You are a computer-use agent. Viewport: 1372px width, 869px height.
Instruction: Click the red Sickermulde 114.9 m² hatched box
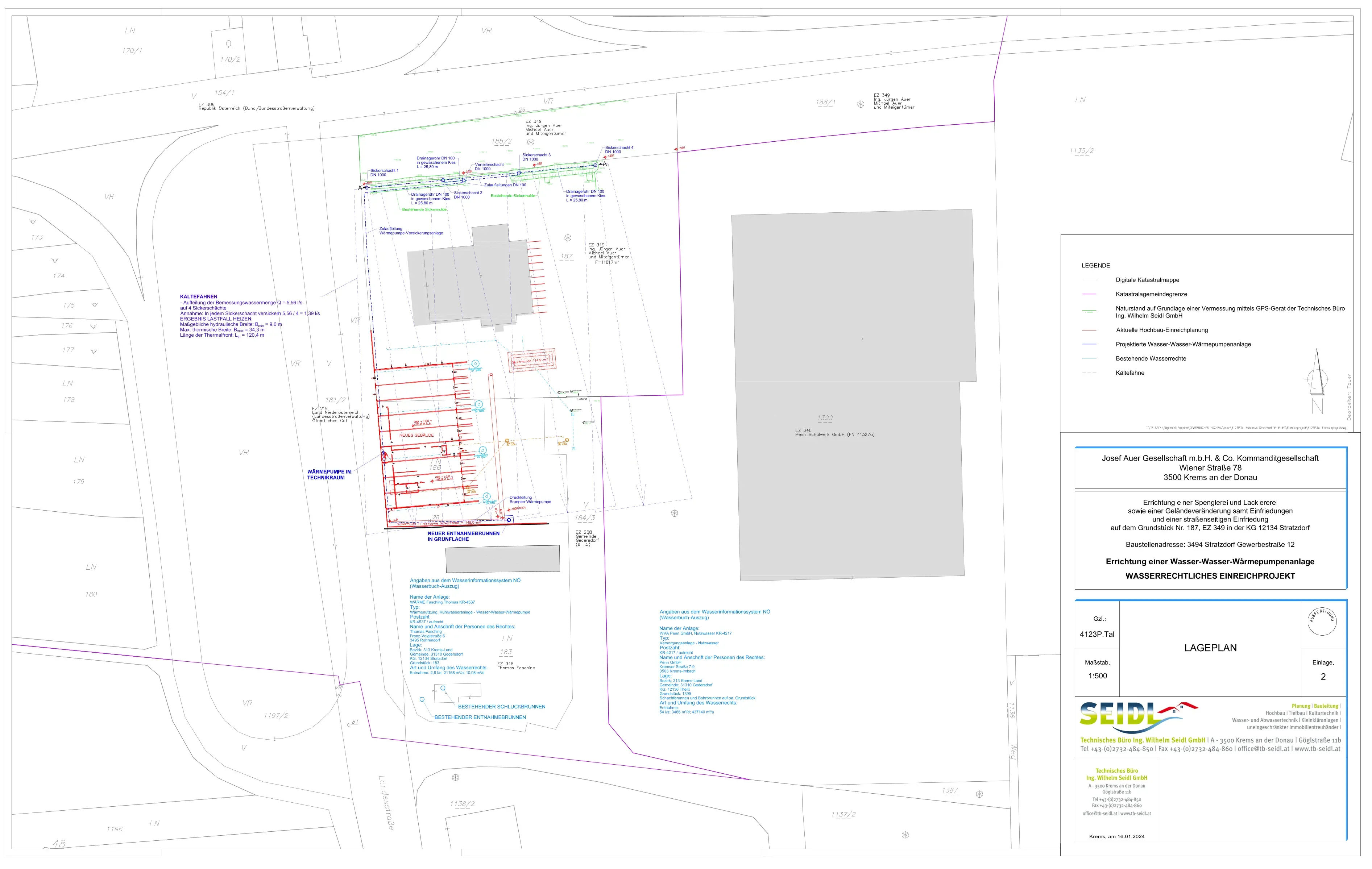coord(531,361)
